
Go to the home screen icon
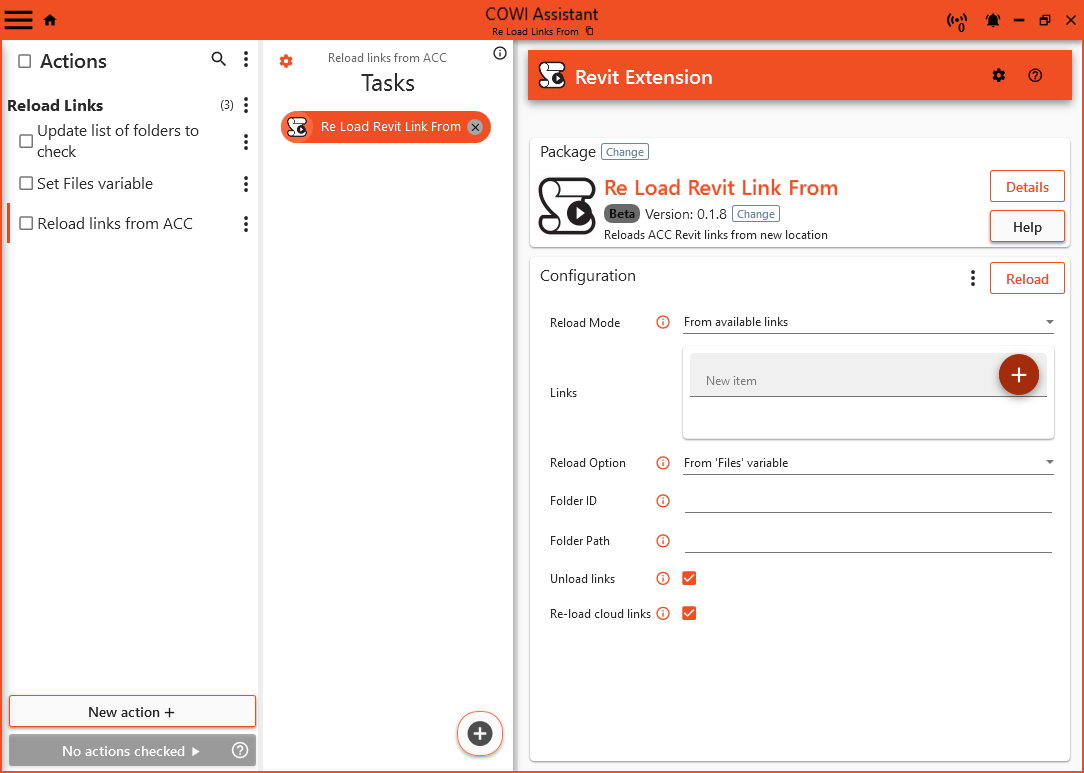click(50, 20)
